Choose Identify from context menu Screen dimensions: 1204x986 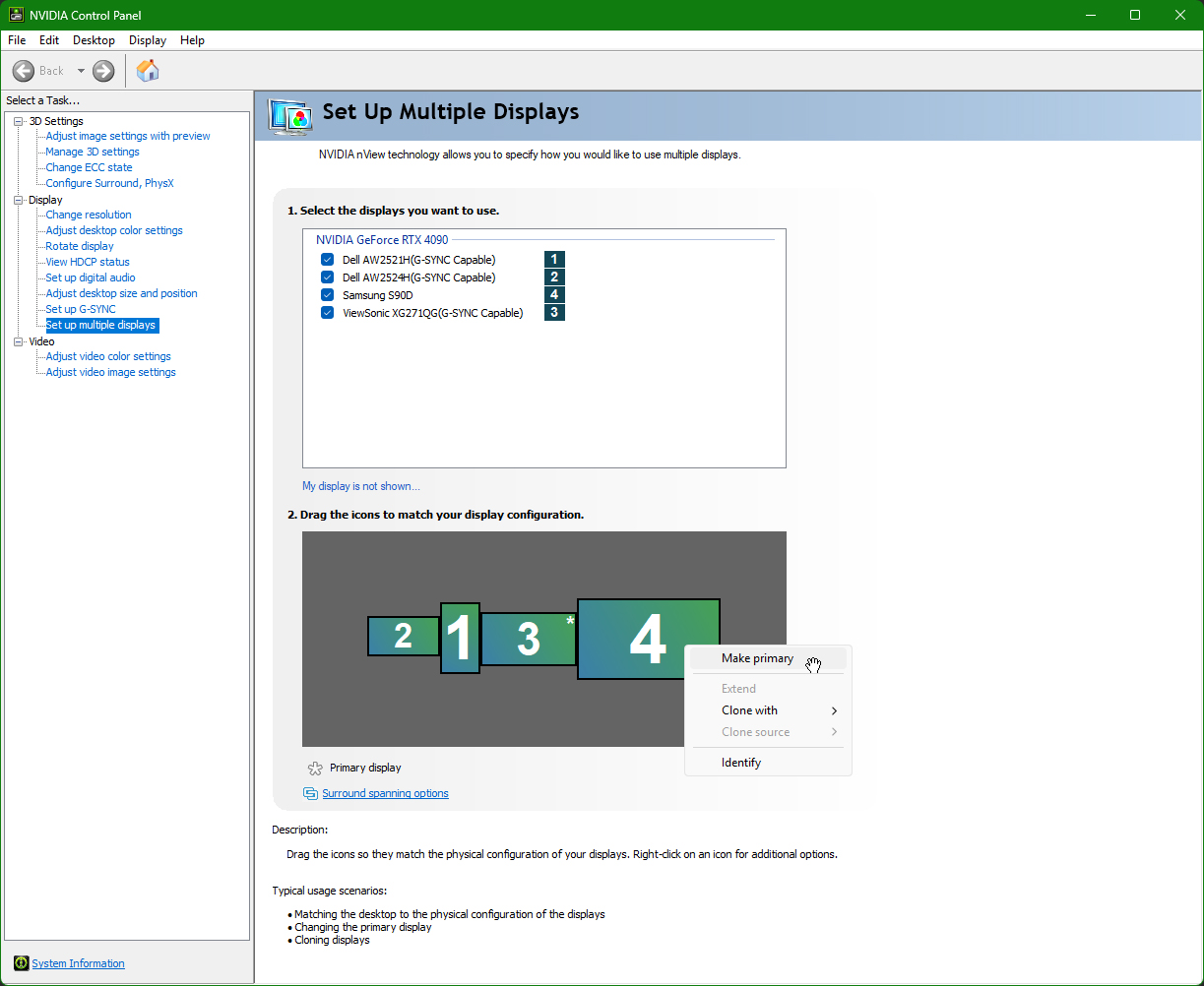[x=768, y=763]
